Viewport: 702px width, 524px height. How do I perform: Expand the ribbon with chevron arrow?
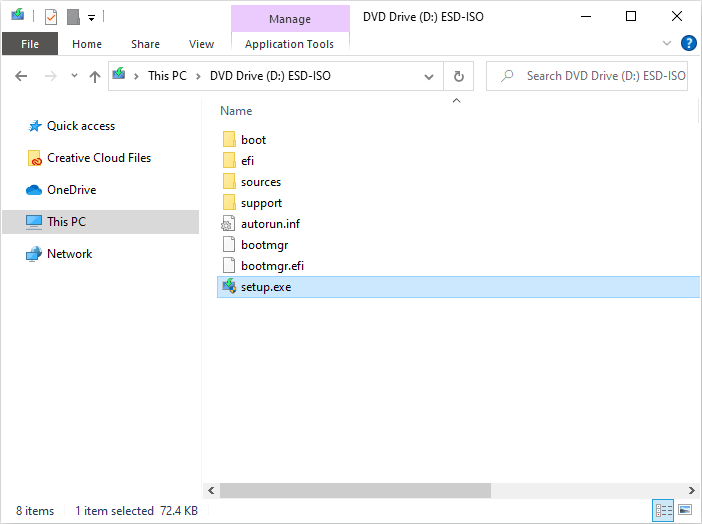[667, 43]
